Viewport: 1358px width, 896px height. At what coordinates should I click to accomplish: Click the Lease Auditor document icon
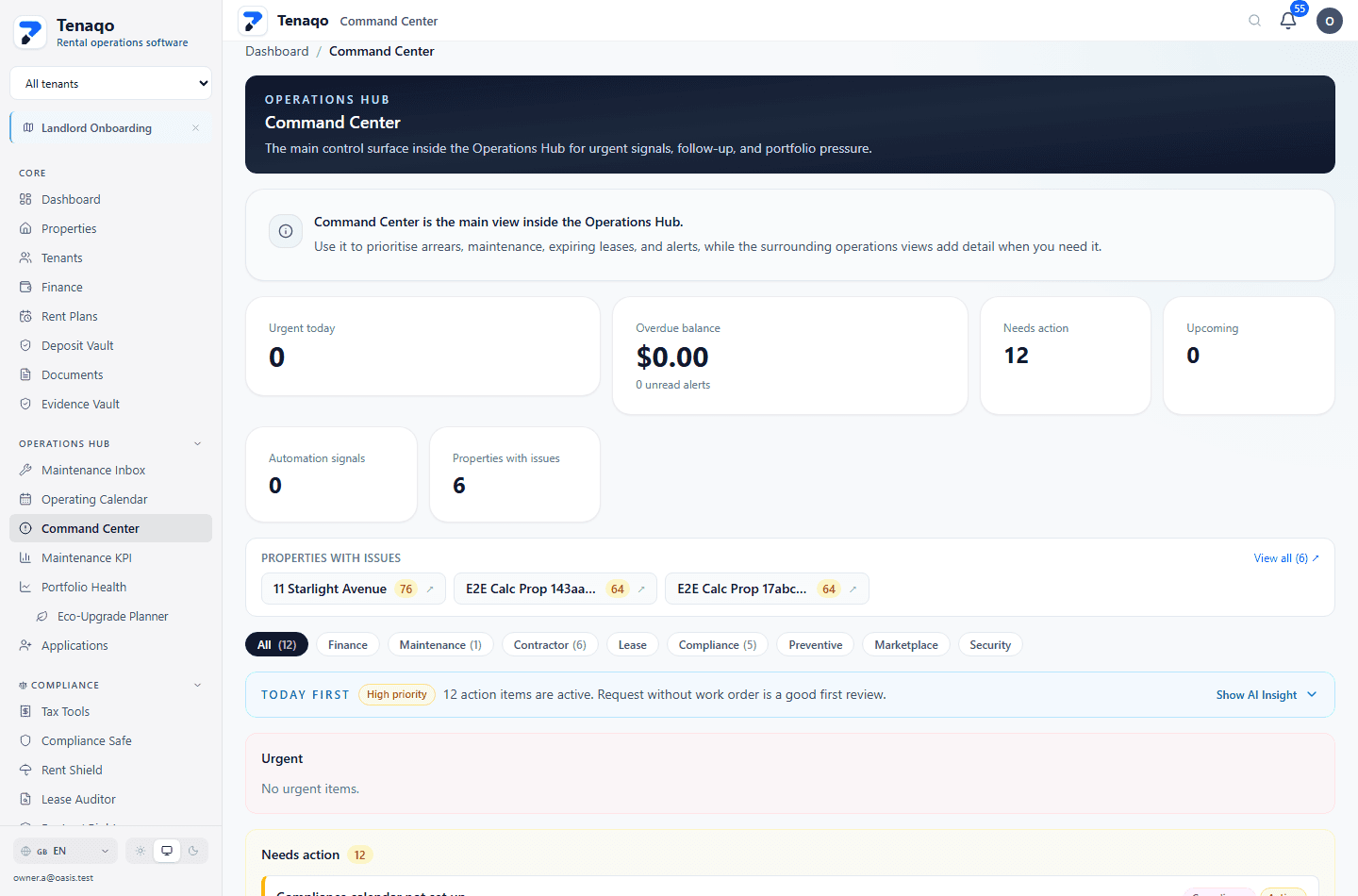(25, 799)
